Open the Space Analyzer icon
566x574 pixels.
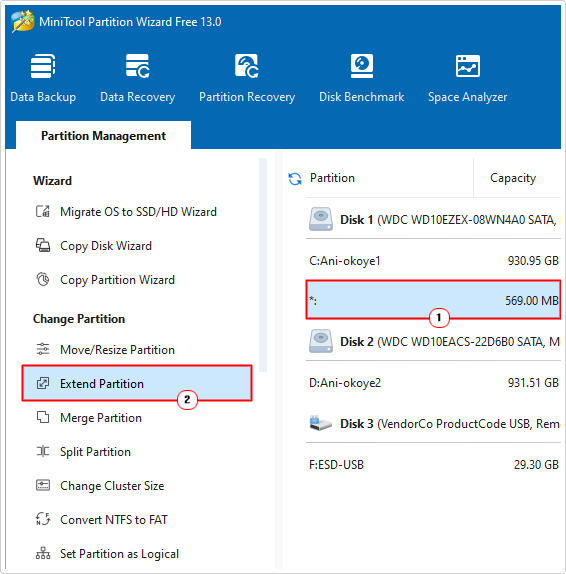coord(468,66)
